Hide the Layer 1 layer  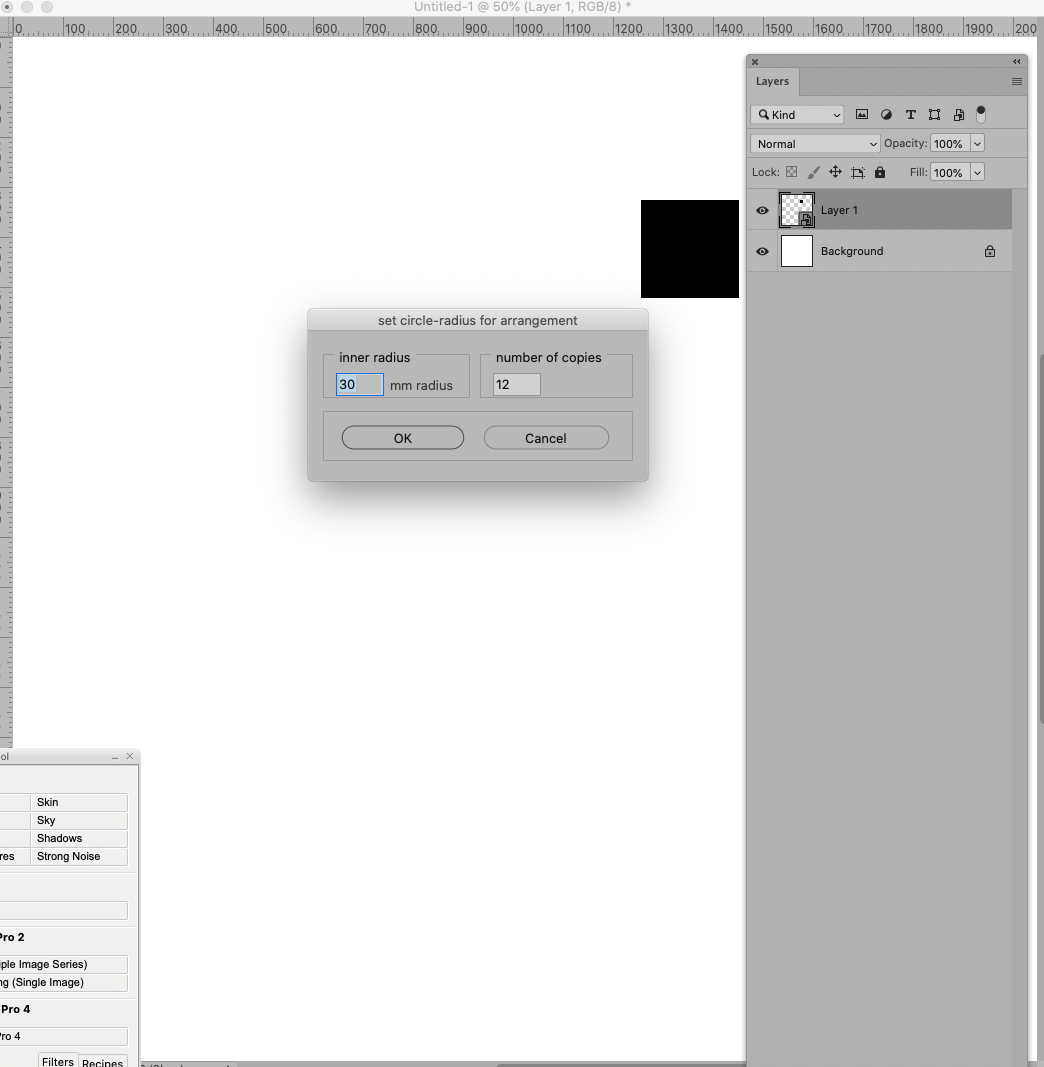[x=762, y=210]
